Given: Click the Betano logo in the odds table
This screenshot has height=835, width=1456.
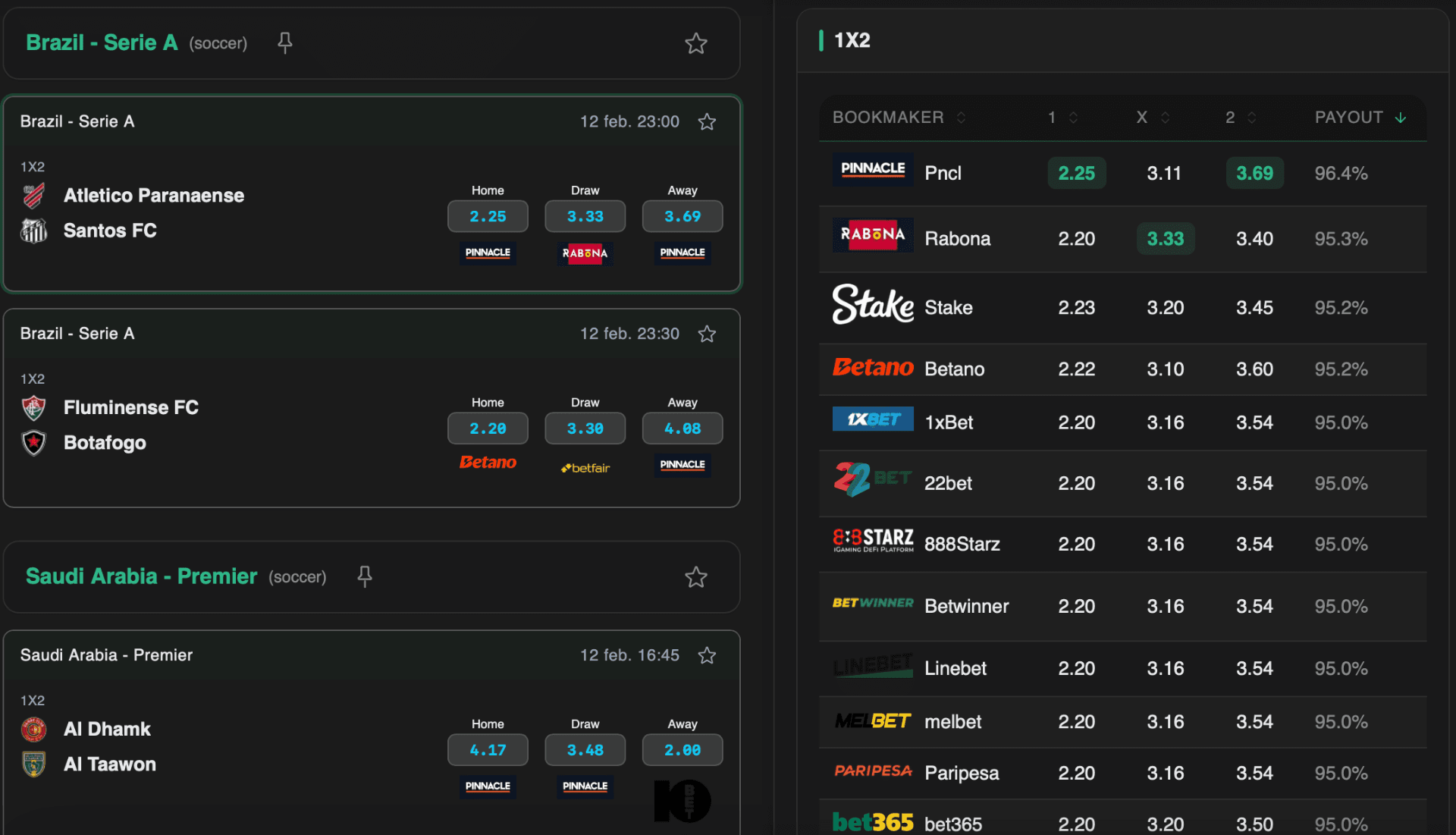Looking at the screenshot, I should click(x=872, y=369).
